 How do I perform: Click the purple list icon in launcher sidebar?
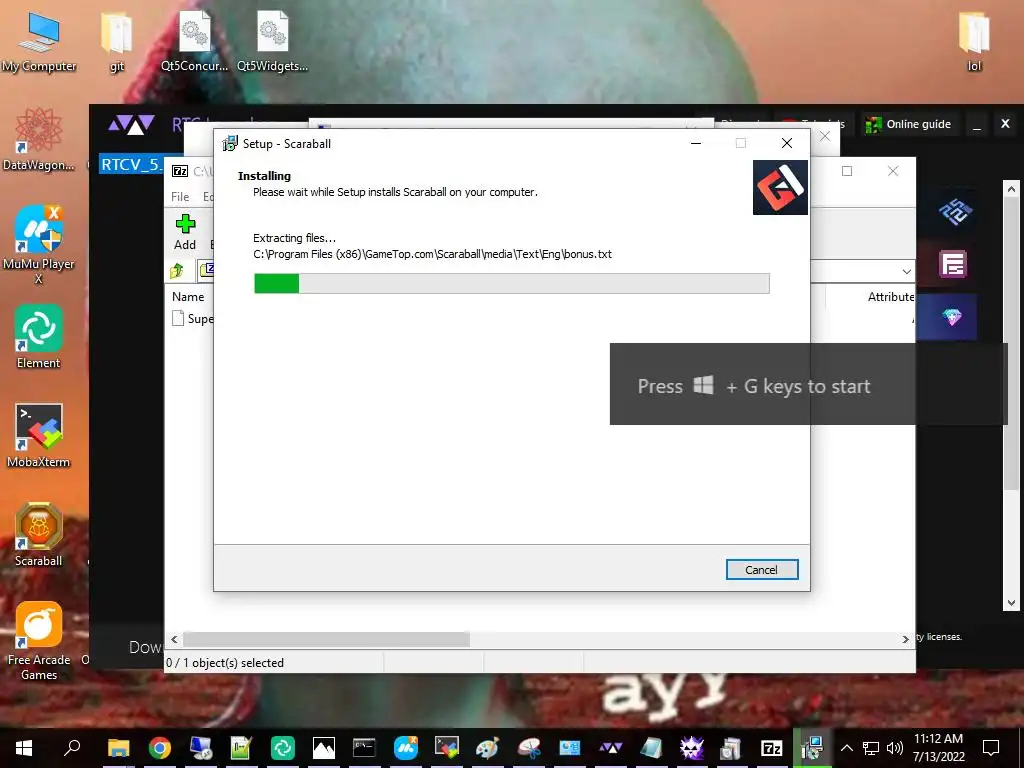click(953, 264)
